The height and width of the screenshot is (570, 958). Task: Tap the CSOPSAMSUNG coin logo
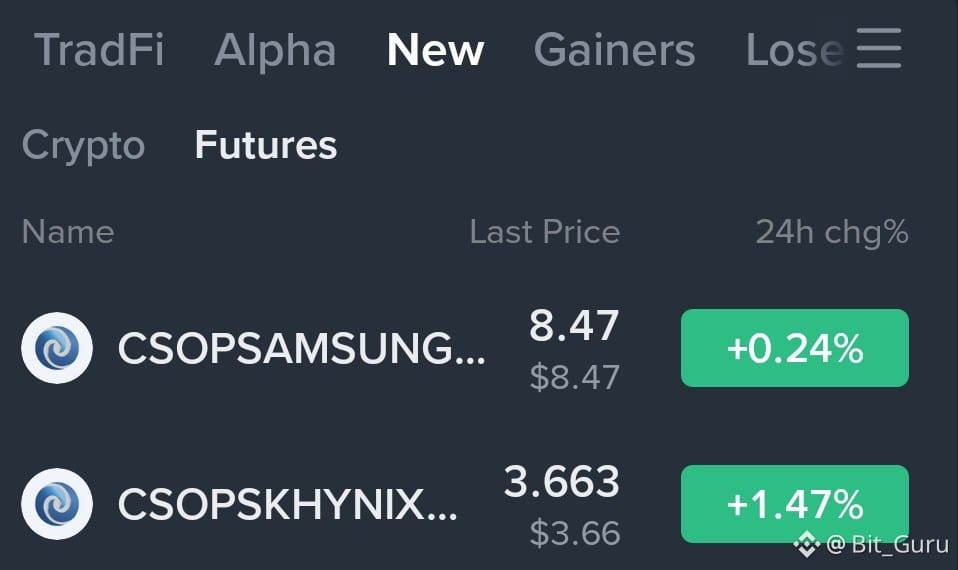coord(57,348)
